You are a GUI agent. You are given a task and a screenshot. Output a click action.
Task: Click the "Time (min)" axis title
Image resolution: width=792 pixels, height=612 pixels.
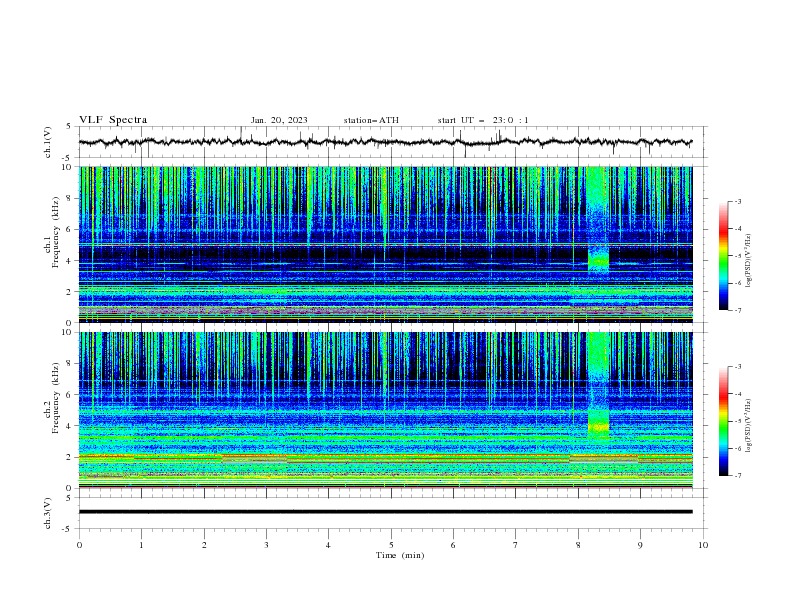click(x=400, y=555)
